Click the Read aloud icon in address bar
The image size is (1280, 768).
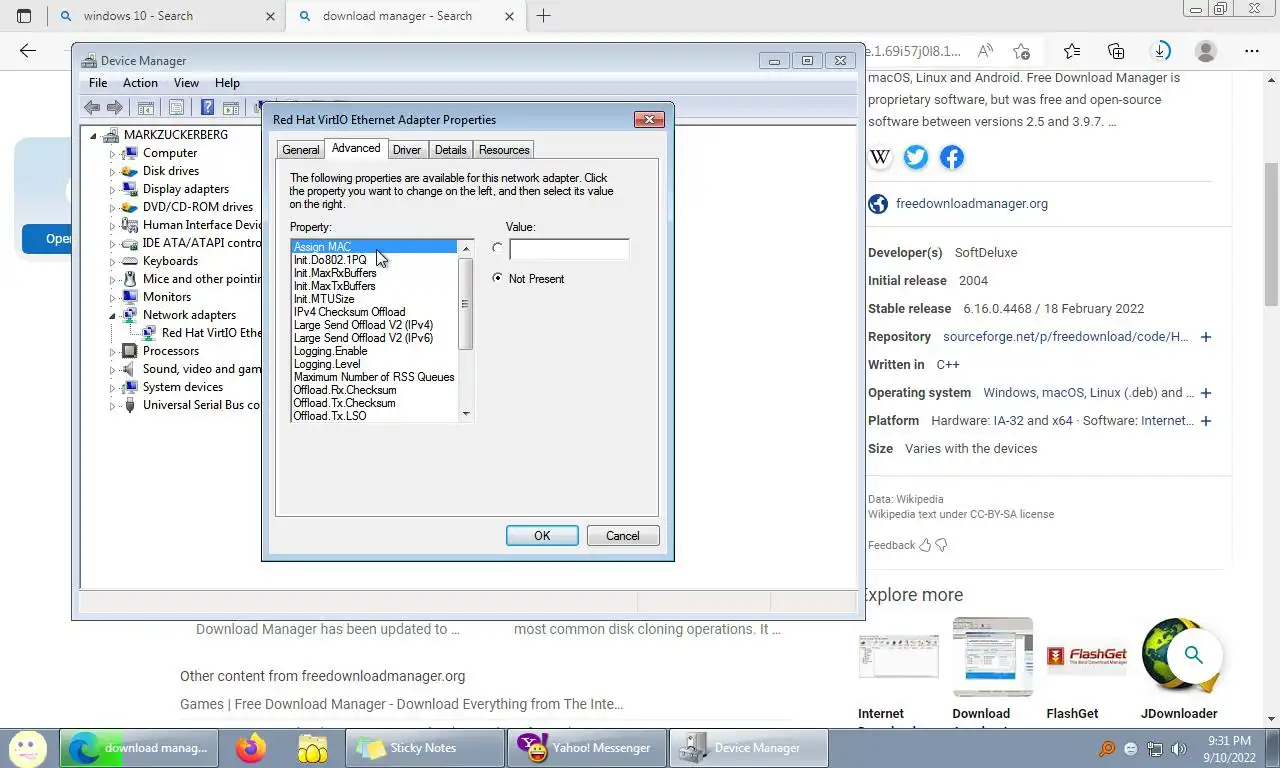[985, 51]
